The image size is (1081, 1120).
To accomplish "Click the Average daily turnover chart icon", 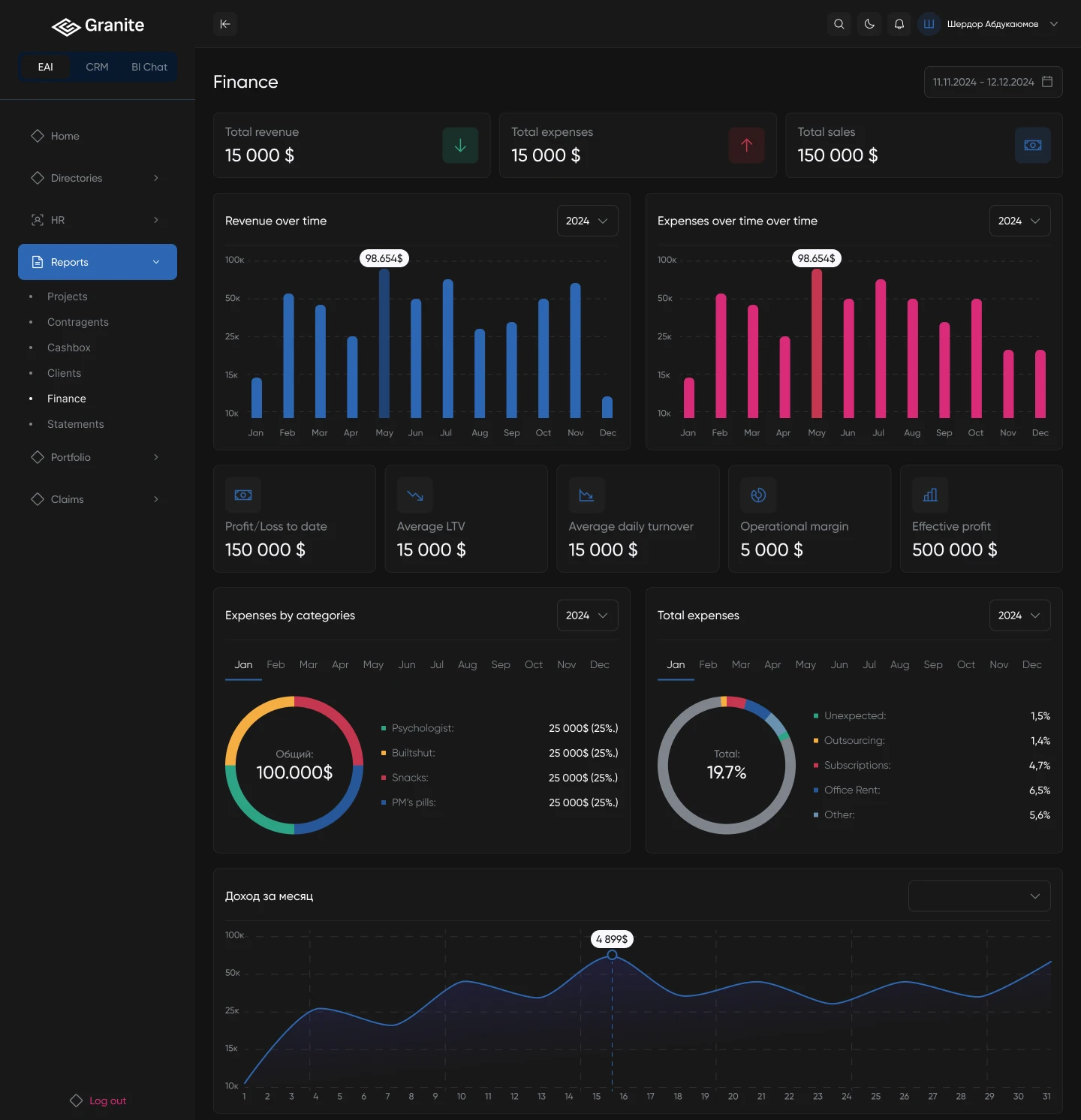I will click(586, 495).
